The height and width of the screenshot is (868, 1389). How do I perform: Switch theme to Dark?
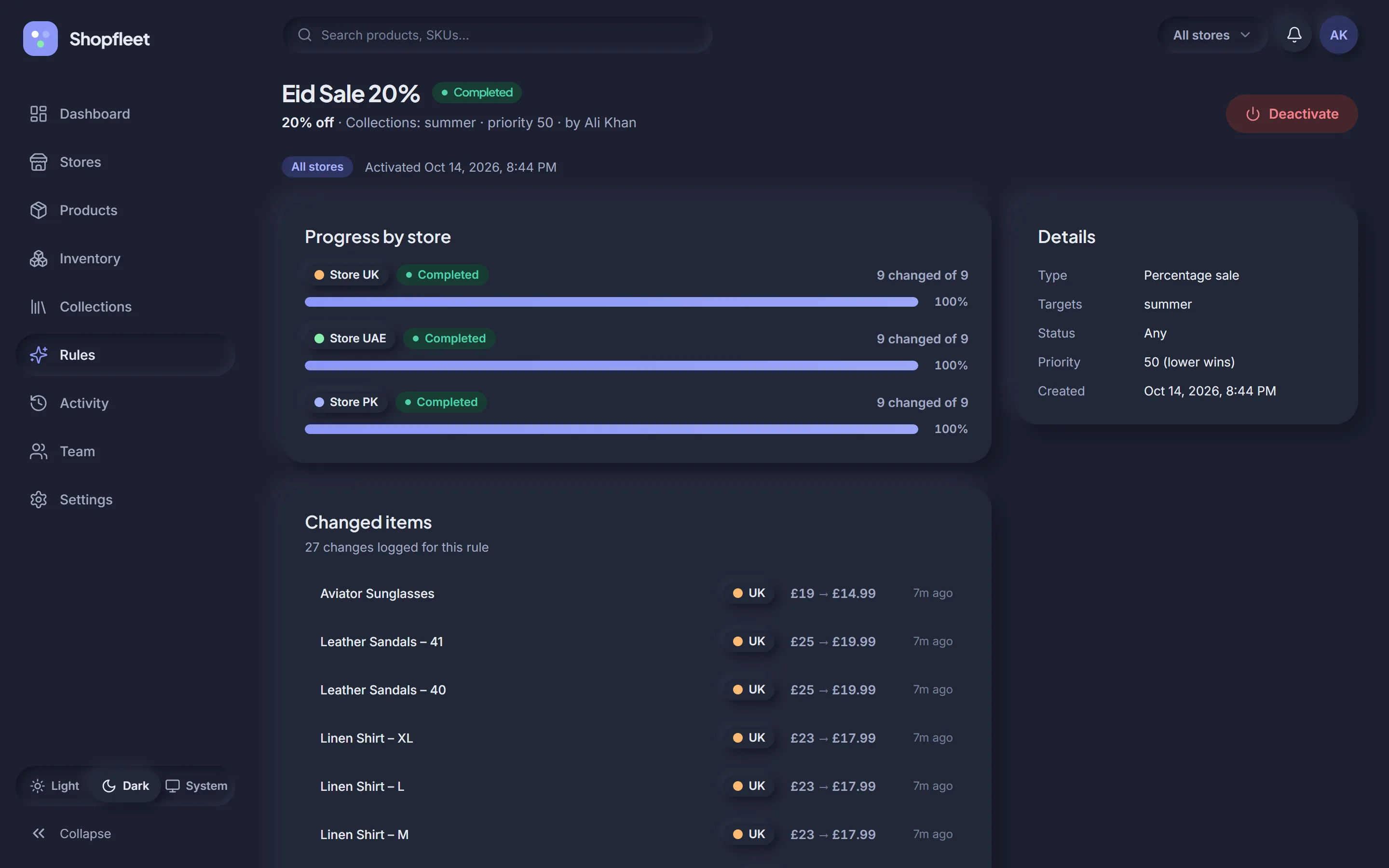(126, 786)
